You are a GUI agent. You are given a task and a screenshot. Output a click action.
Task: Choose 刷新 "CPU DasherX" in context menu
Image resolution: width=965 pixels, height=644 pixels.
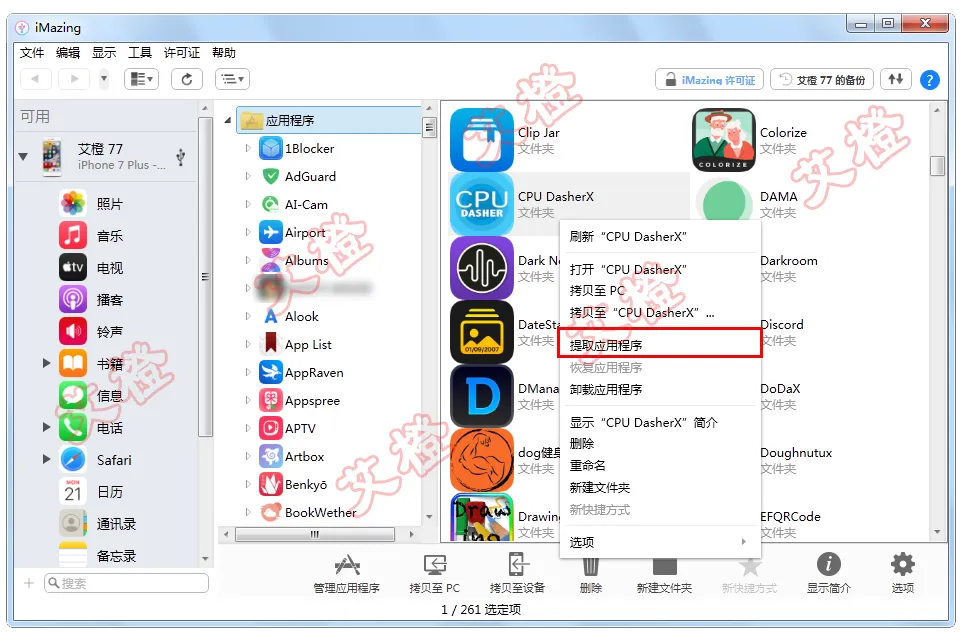(x=659, y=236)
